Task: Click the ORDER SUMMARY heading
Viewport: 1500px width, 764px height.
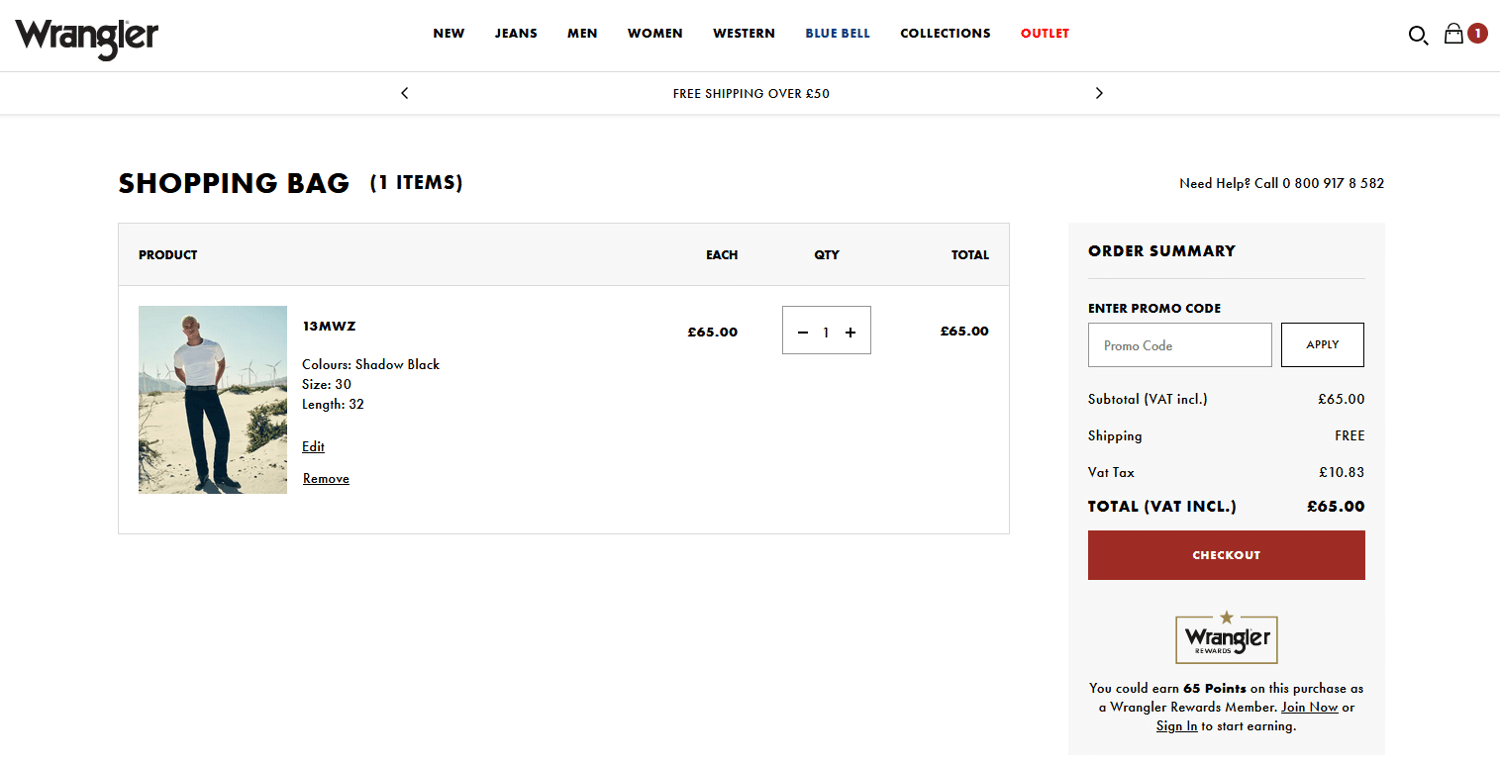Action: click(1162, 251)
